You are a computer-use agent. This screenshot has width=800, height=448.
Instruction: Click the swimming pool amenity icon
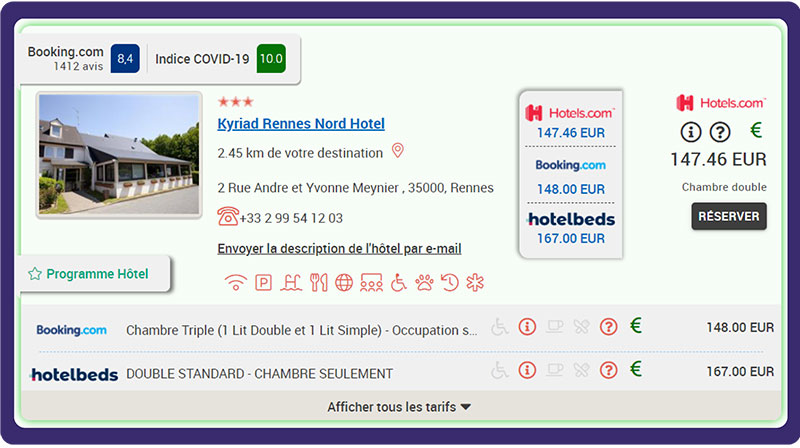(x=291, y=282)
